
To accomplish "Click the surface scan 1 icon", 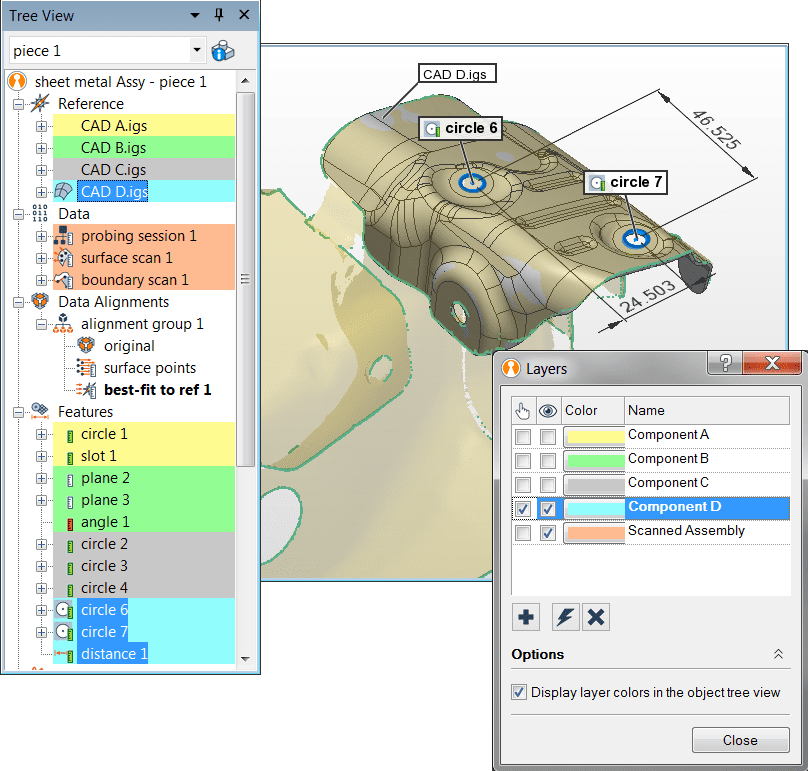I will coord(63,258).
